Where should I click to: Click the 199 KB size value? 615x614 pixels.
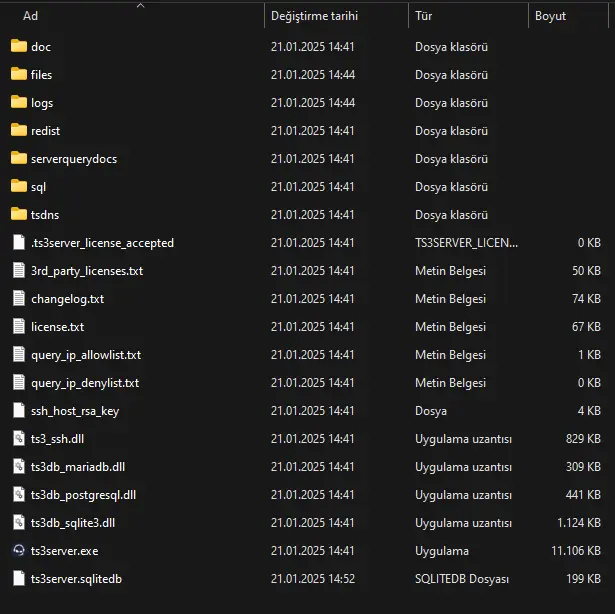[584, 579]
